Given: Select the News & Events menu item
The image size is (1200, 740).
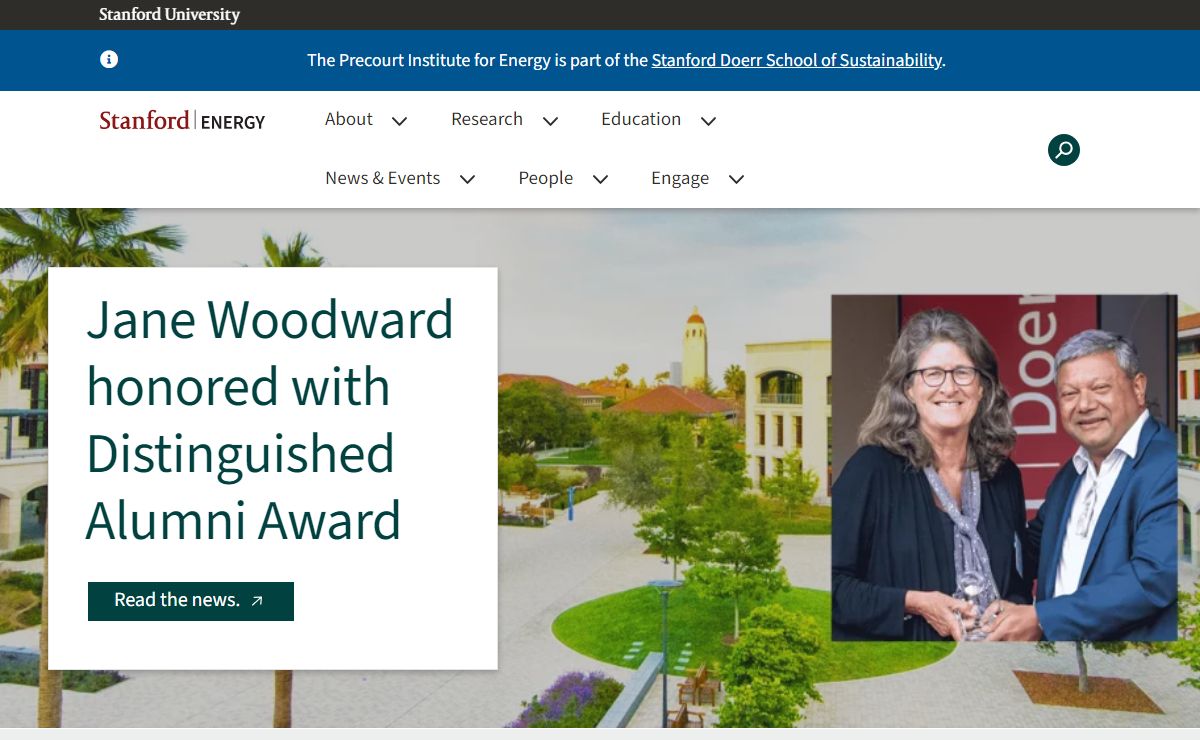Looking at the screenshot, I should (382, 178).
